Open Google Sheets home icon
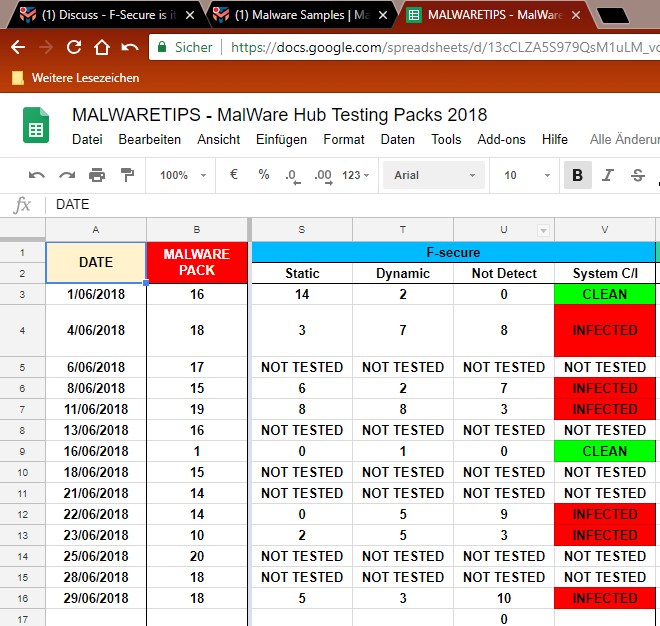660x626 pixels. (x=36, y=127)
